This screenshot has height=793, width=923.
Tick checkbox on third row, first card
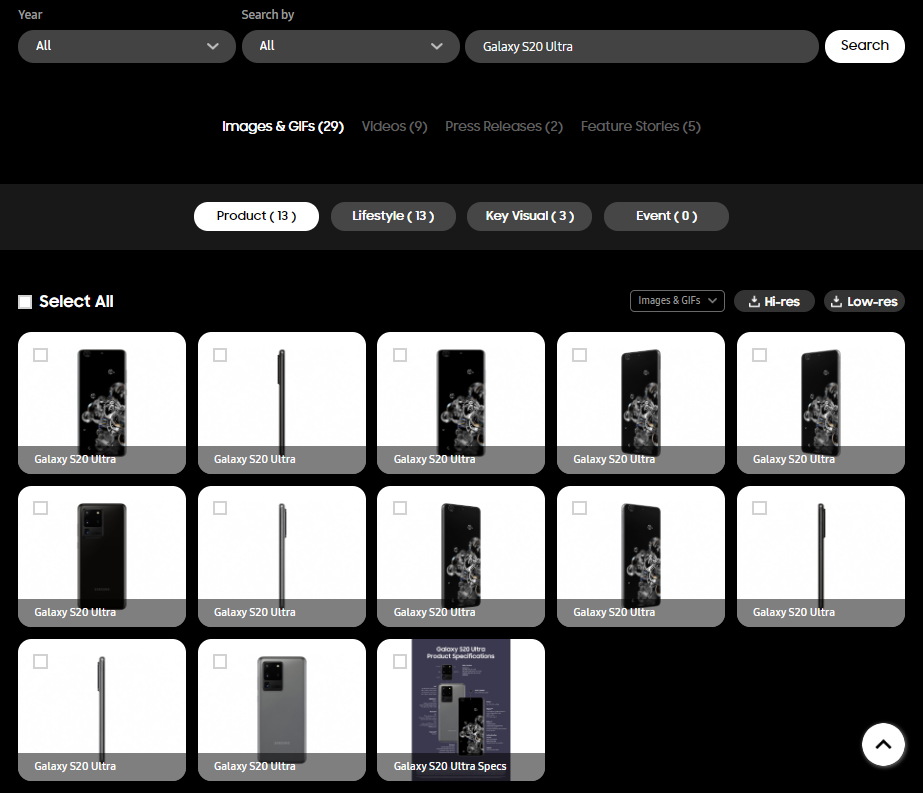tap(41, 661)
